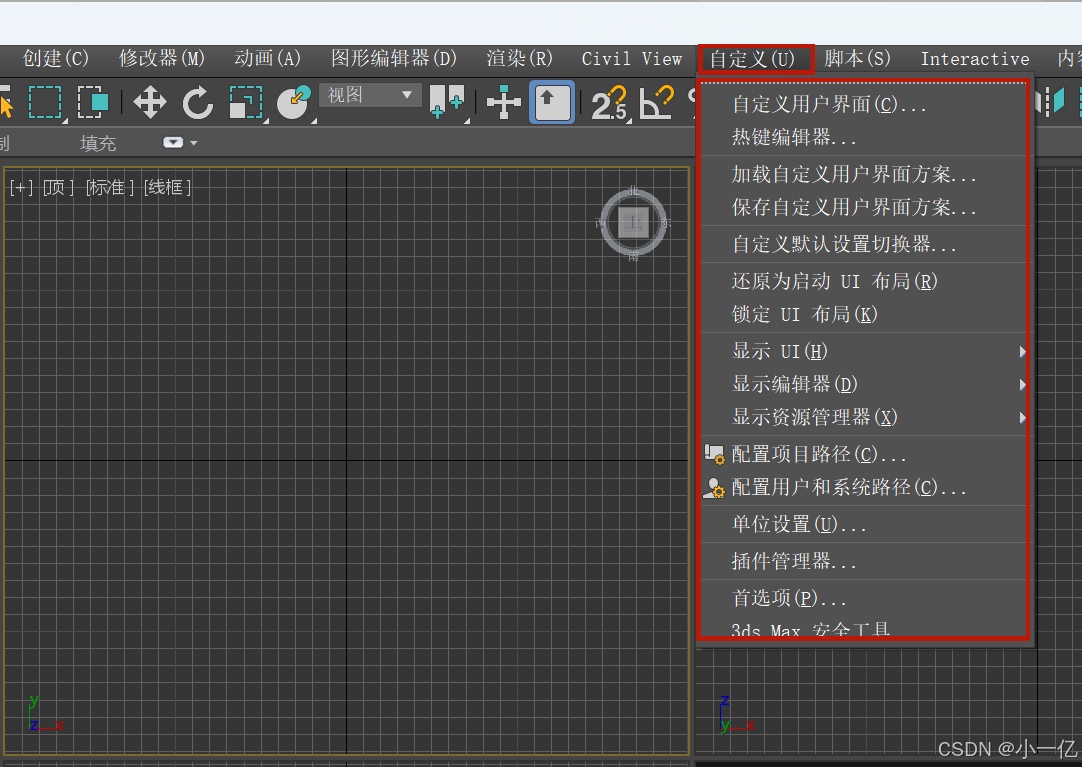Open the 视图 reference coordinate dropdown
This screenshot has width=1082, height=767.
370,95
